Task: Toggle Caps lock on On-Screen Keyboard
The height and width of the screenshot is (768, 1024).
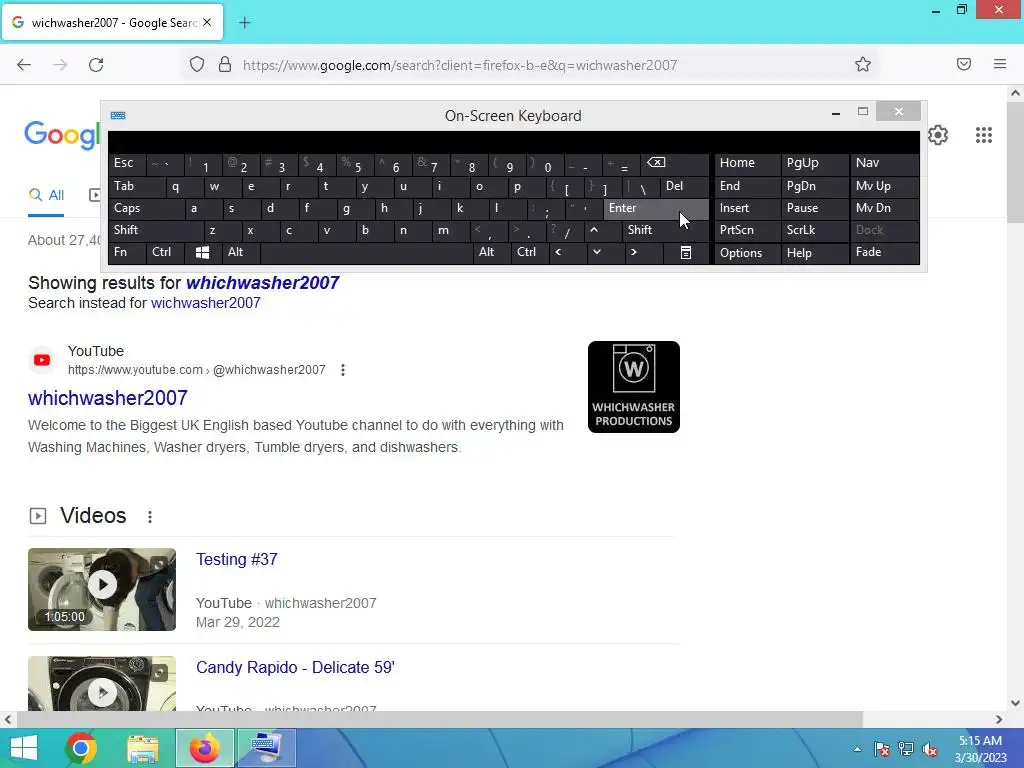Action: (146, 208)
